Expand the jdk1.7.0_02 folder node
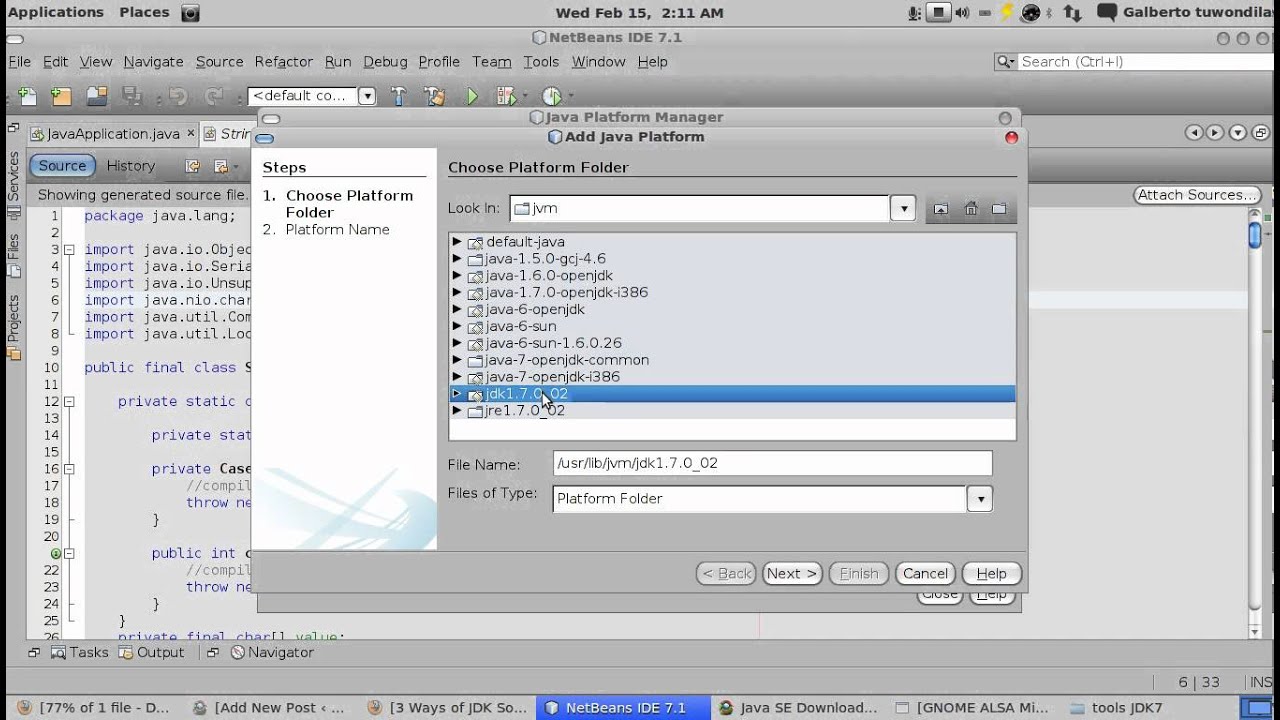1280x720 pixels. 457,394
